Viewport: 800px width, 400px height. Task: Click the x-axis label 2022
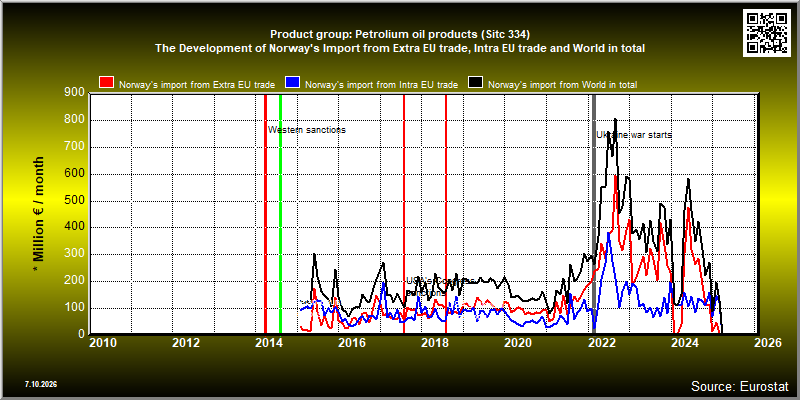pos(602,343)
